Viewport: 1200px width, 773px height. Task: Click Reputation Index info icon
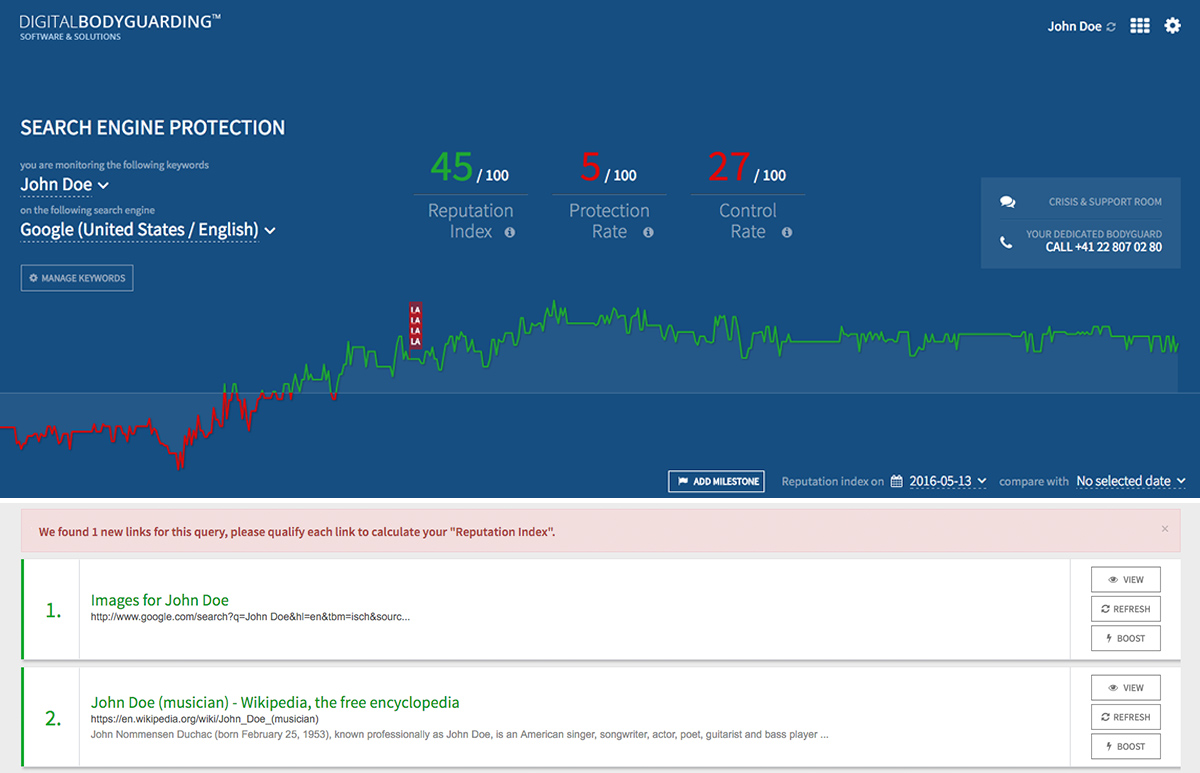tap(510, 232)
